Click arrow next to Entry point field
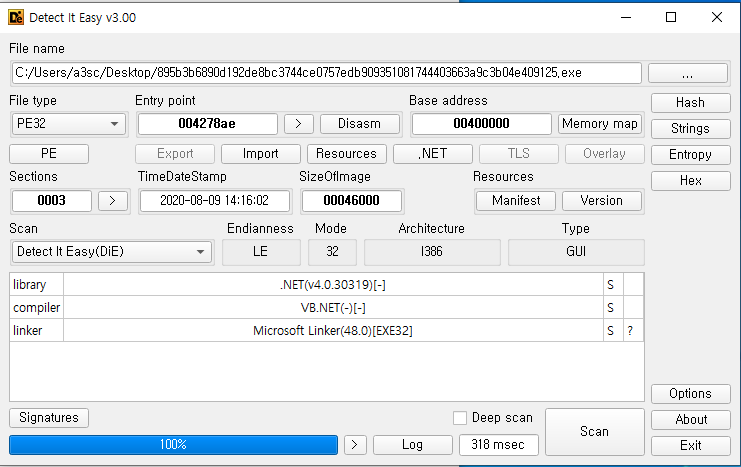The width and height of the screenshot is (741, 467). pos(298,124)
